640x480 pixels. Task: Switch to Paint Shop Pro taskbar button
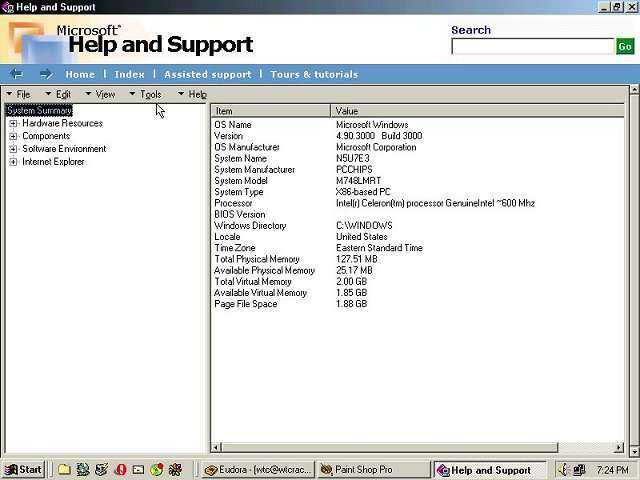click(373, 469)
